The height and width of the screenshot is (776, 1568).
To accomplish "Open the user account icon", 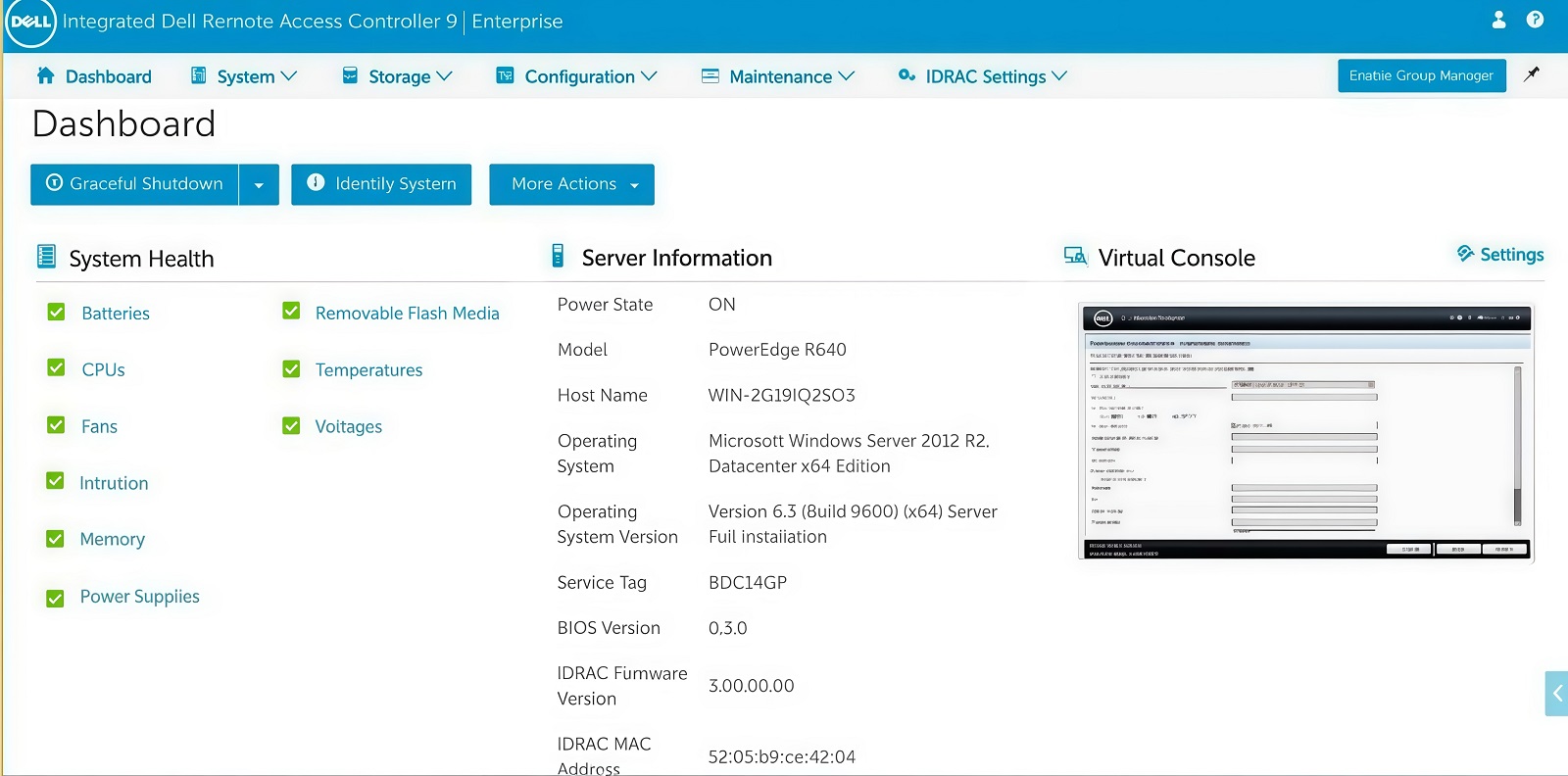I will click(x=1498, y=20).
